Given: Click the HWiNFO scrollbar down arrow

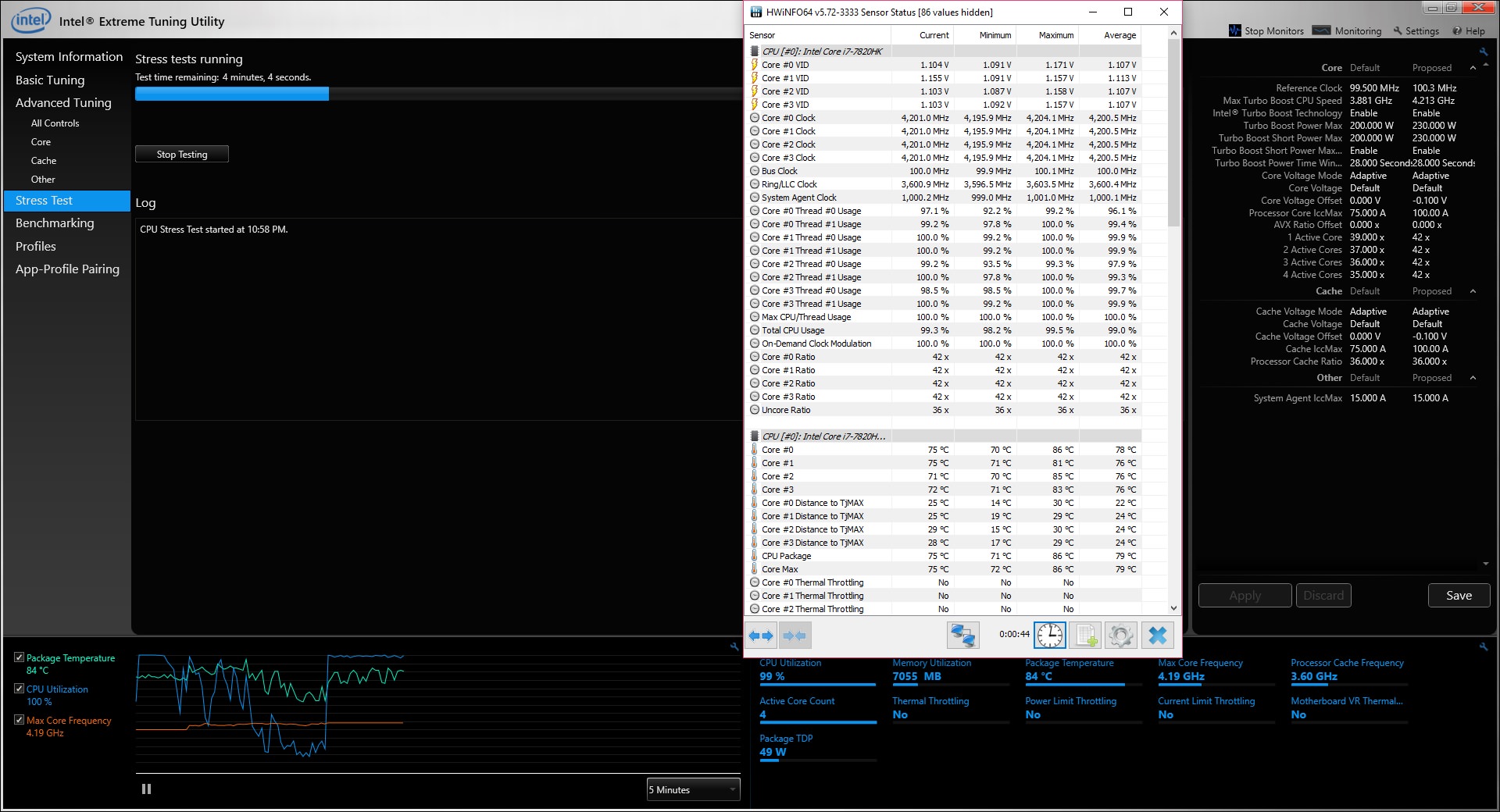Looking at the screenshot, I should pyautogui.click(x=1173, y=608).
